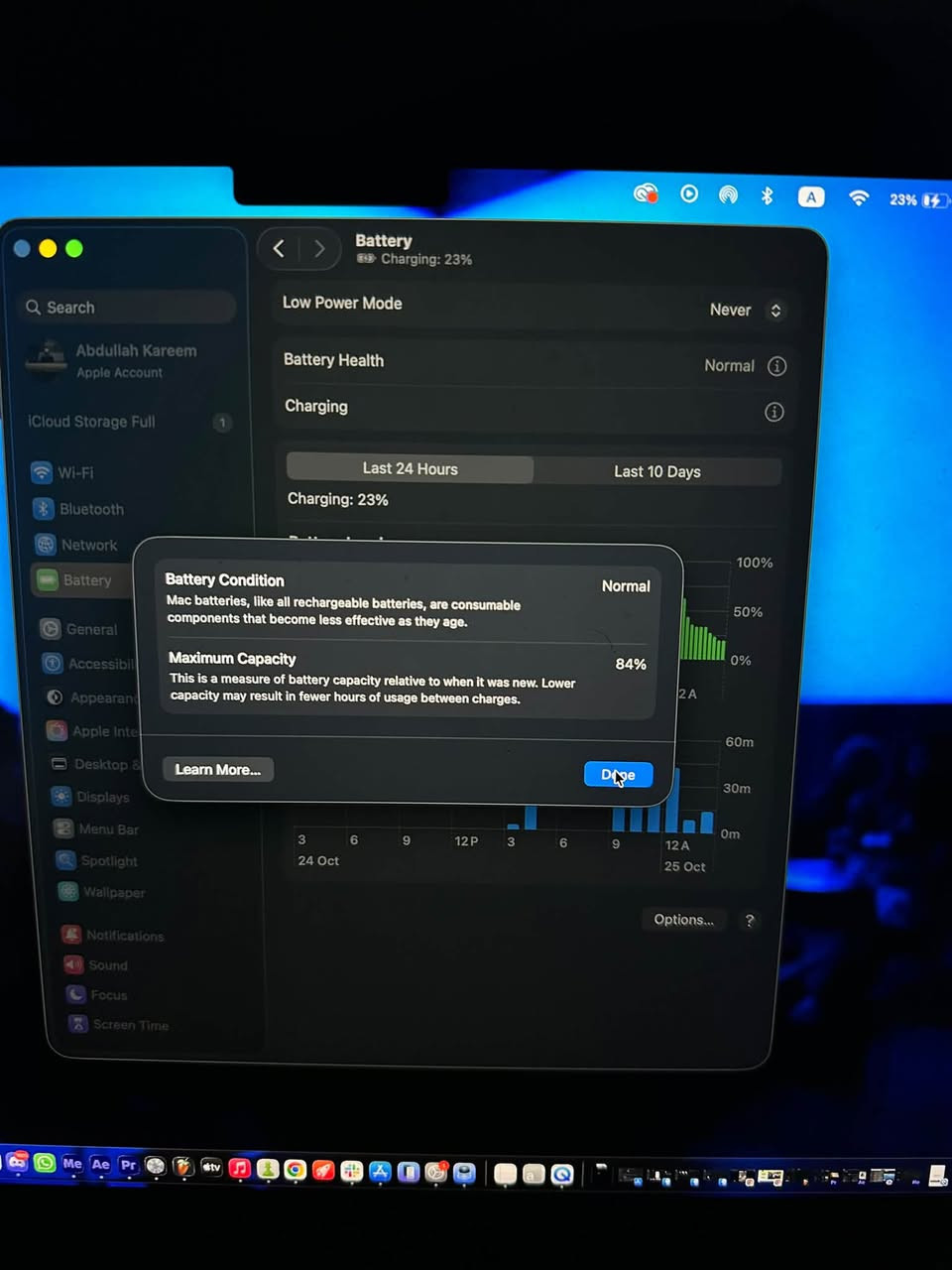Open Slack from the Dock

(352, 1172)
